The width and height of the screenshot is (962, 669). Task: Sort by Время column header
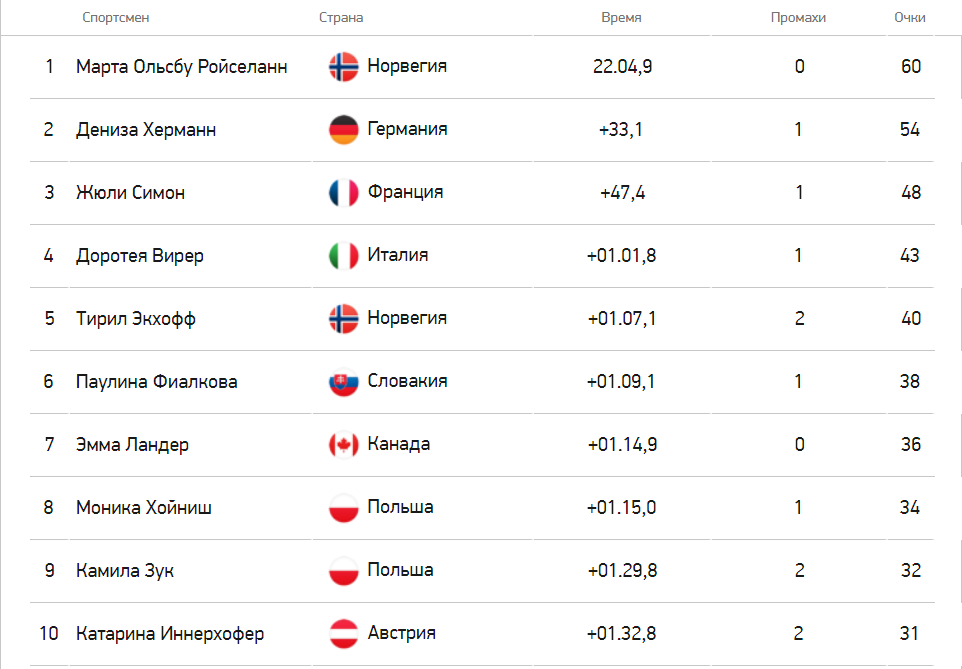(621, 18)
